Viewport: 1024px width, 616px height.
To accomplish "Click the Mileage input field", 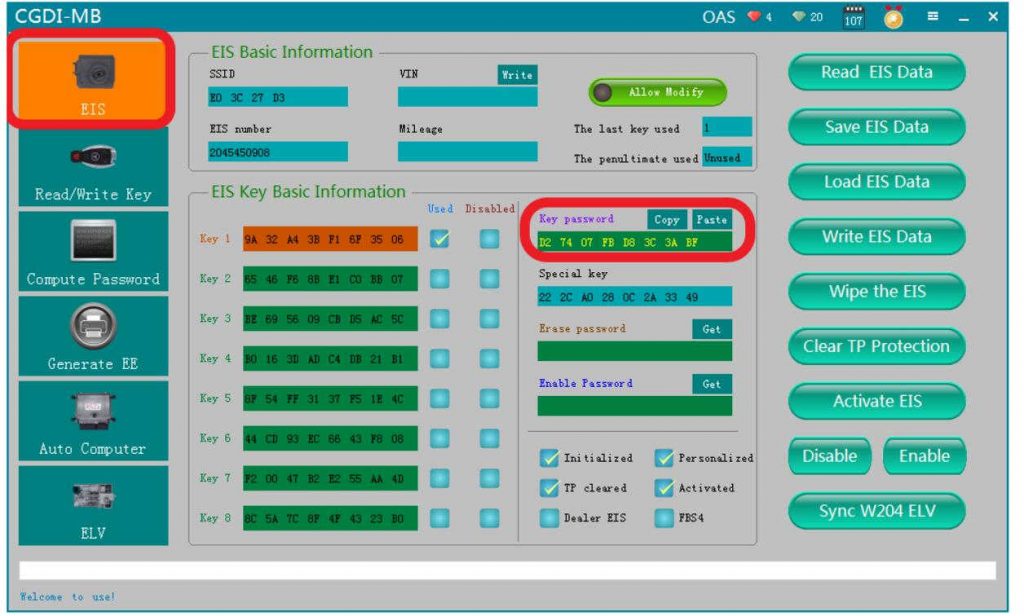I will pyautogui.click(x=468, y=152).
